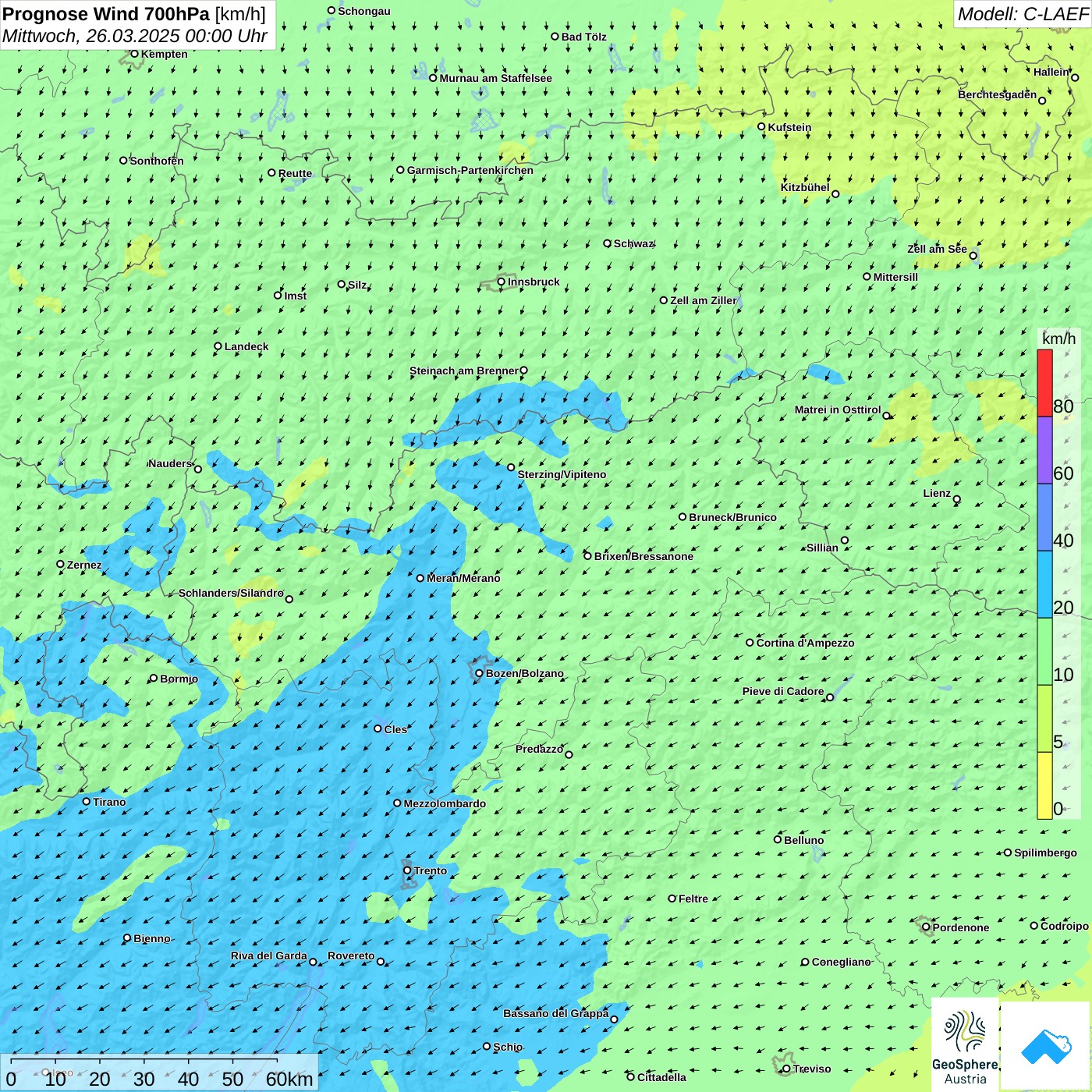Click the GeoSphere Austria logo
The width and height of the screenshot is (1092, 1092).
click(x=965, y=1045)
